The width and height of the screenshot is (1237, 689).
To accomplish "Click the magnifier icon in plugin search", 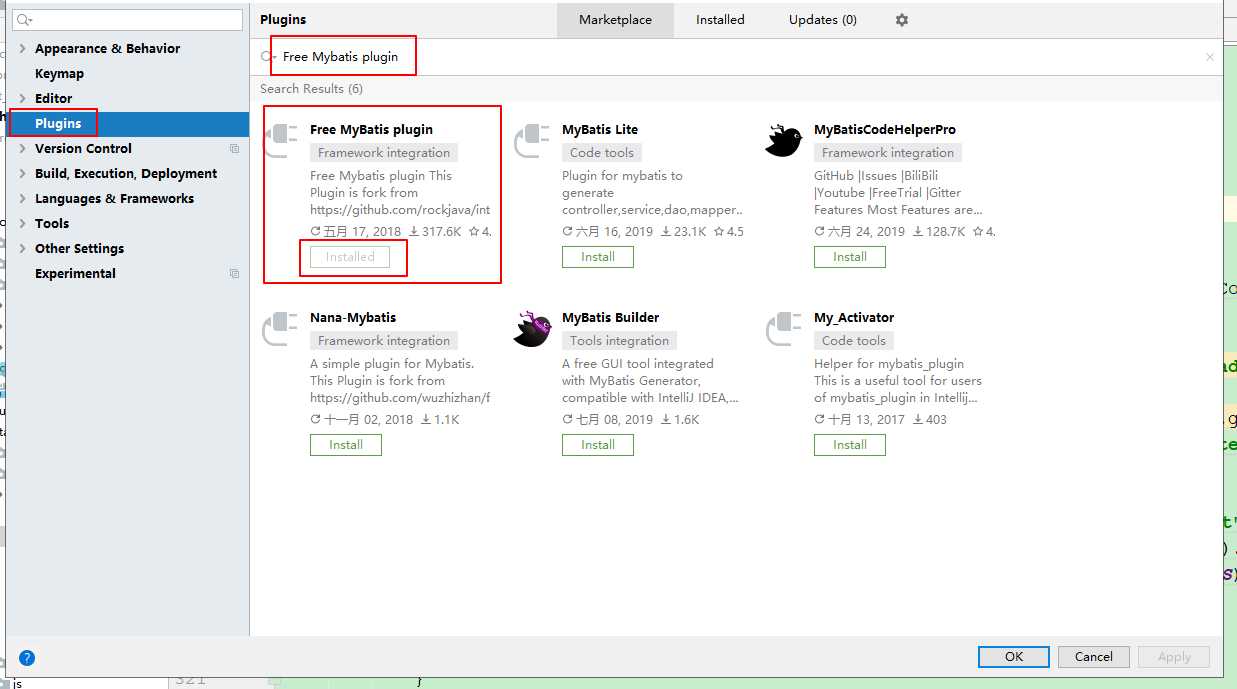I will 267,57.
